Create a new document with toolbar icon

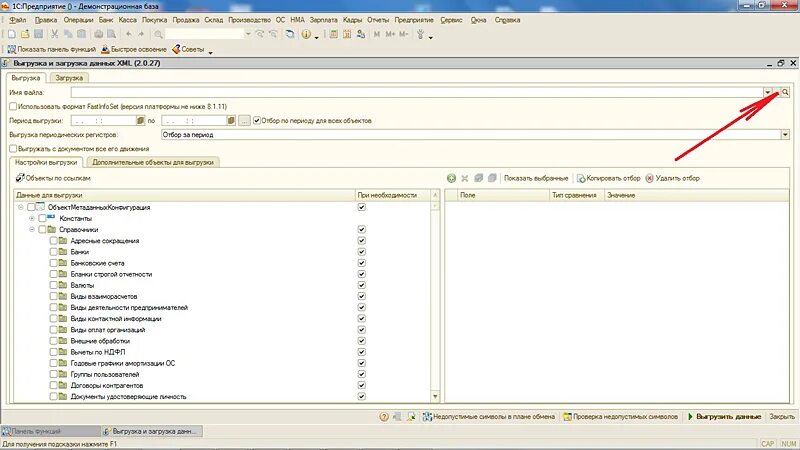point(11,34)
